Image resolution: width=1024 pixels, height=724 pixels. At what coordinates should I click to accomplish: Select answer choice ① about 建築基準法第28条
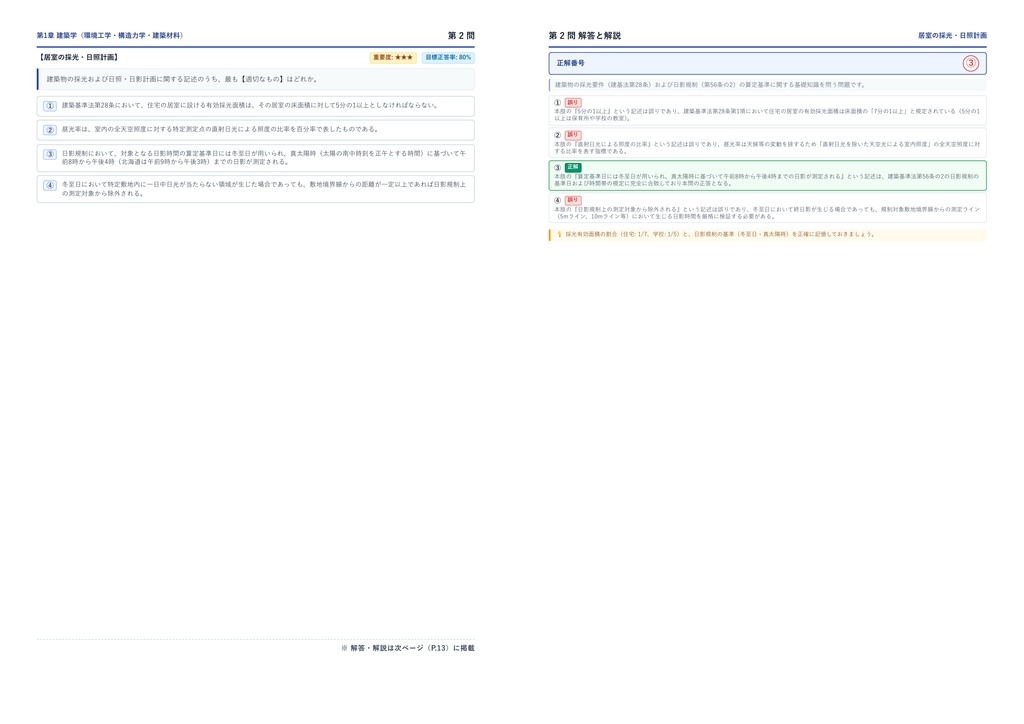(255, 106)
